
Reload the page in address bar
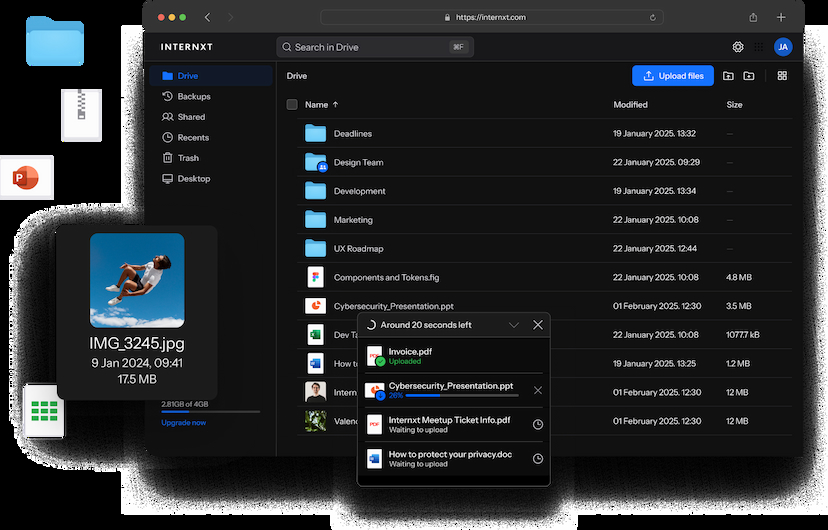[653, 17]
